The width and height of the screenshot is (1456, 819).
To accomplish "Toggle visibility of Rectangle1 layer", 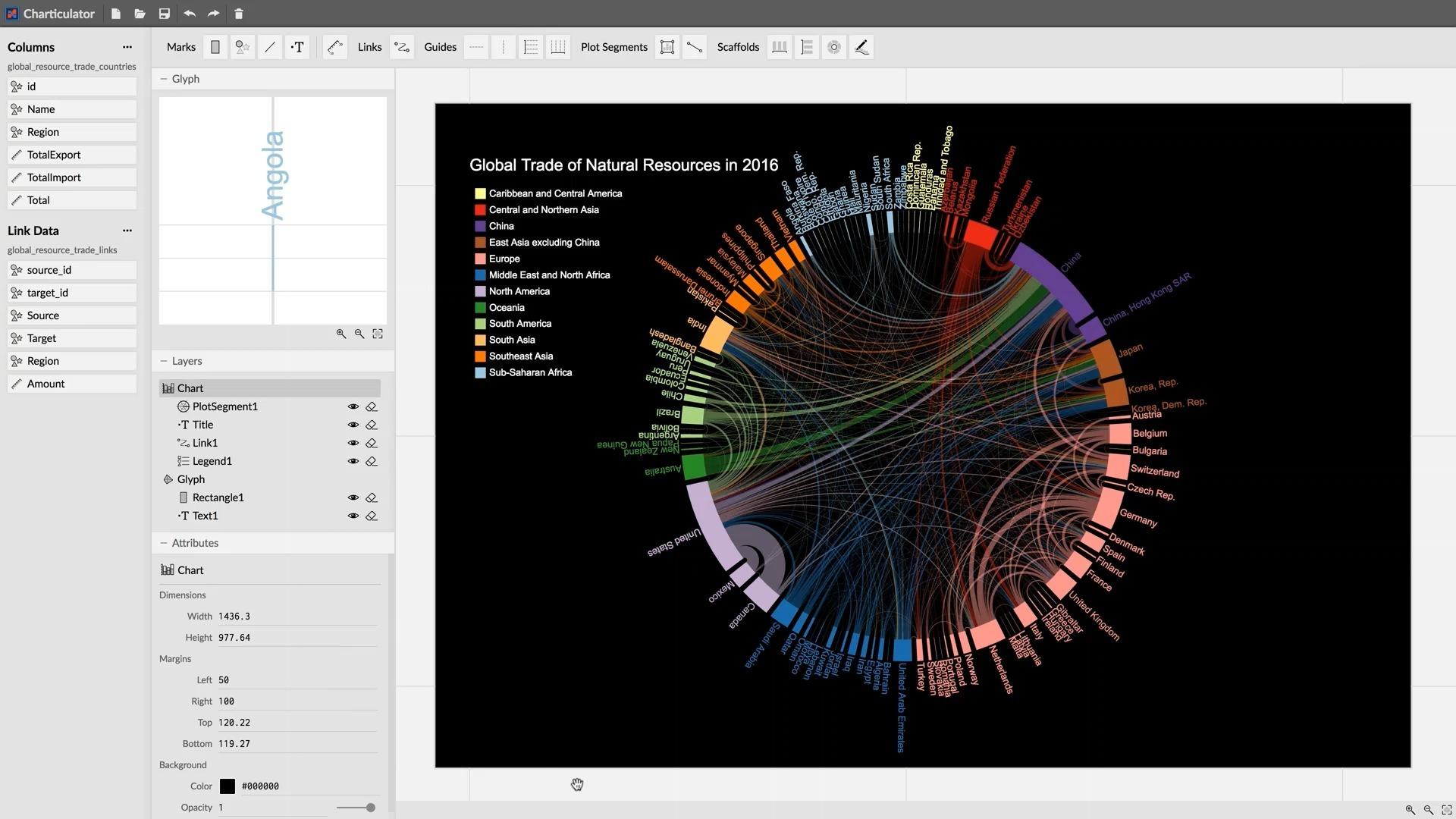I will click(353, 497).
